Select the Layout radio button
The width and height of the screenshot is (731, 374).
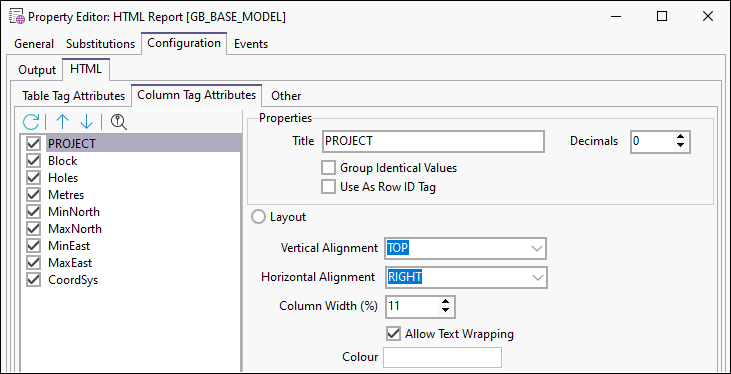tap(258, 217)
